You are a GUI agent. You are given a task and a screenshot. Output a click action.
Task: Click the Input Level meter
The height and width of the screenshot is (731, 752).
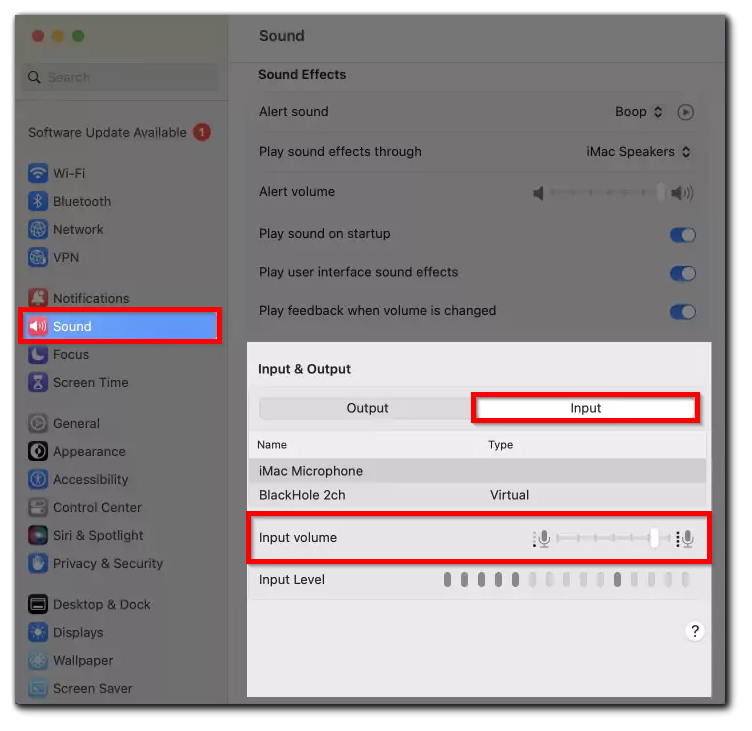[566, 579]
